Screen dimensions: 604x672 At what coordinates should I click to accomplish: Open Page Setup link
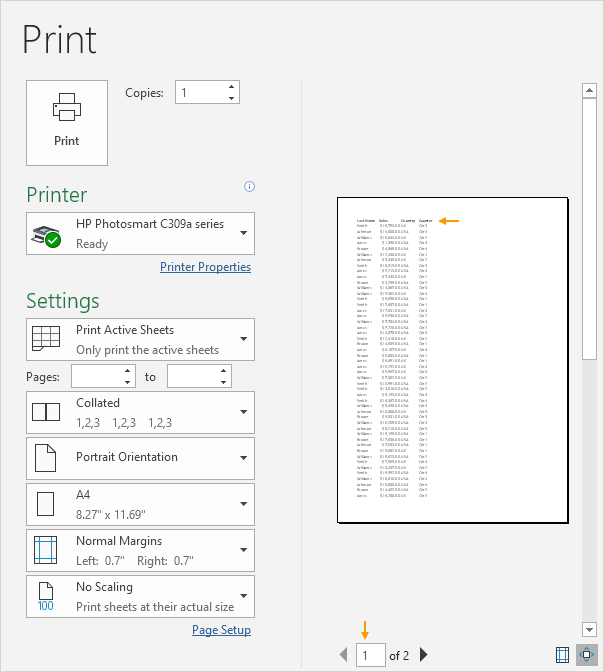click(x=221, y=631)
